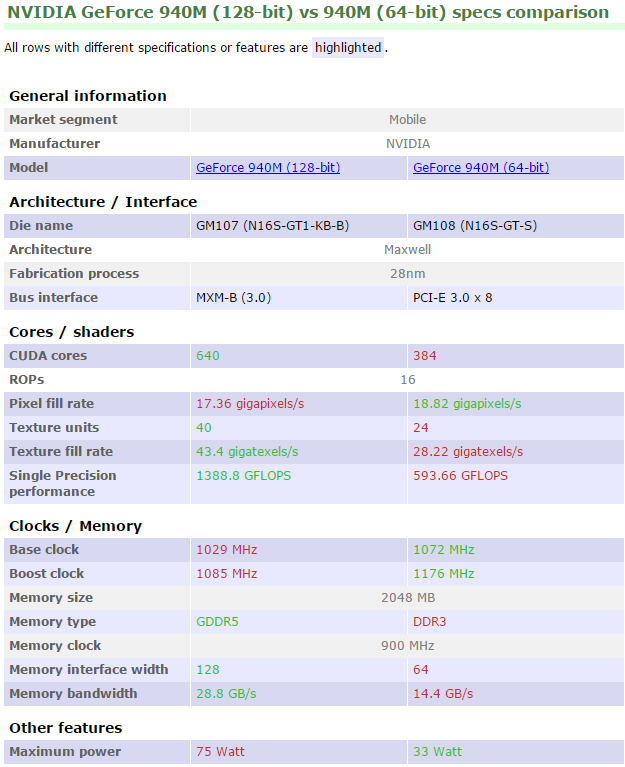Click 'GM108 (N16S-GT-S)' cell
625x767 pixels.
[x=475, y=226]
